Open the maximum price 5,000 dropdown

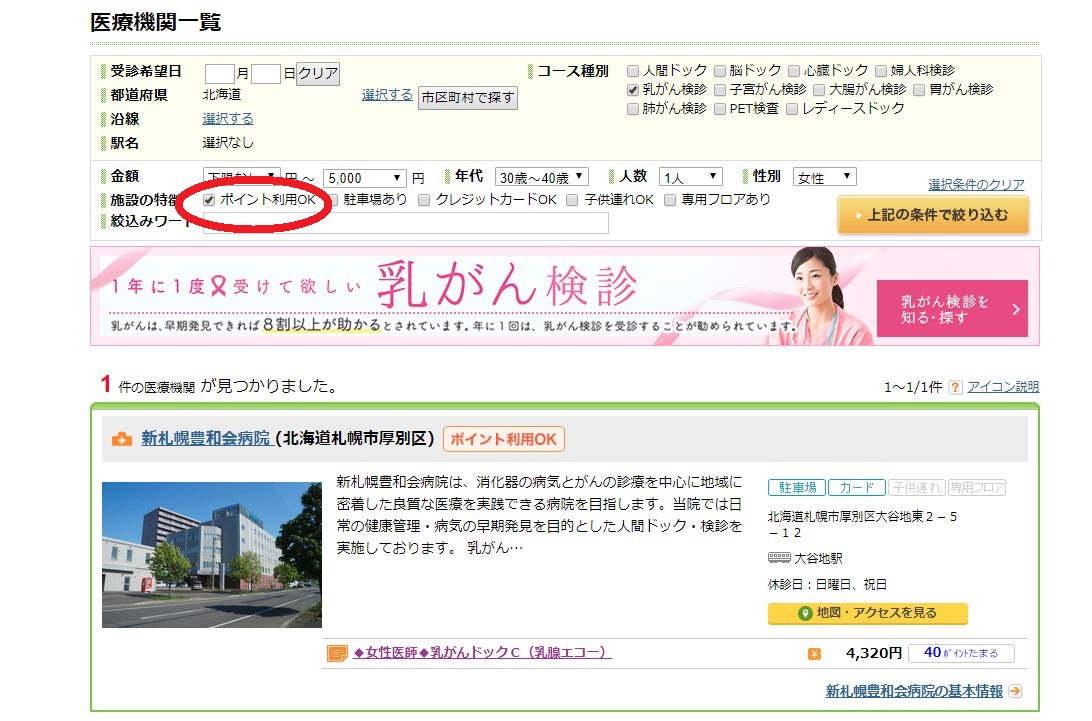tap(364, 179)
